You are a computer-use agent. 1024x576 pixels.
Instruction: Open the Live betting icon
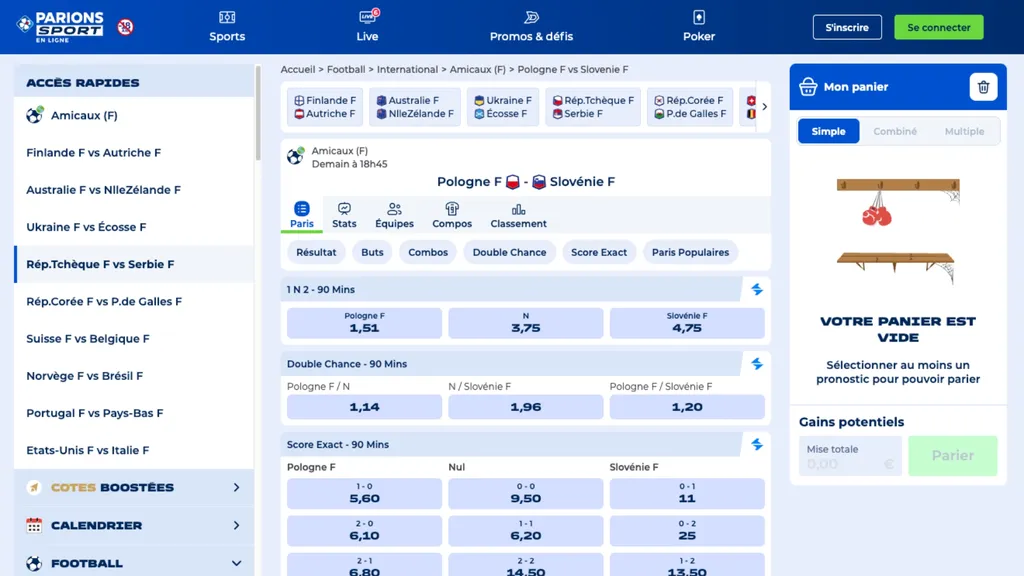click(367, 17)
